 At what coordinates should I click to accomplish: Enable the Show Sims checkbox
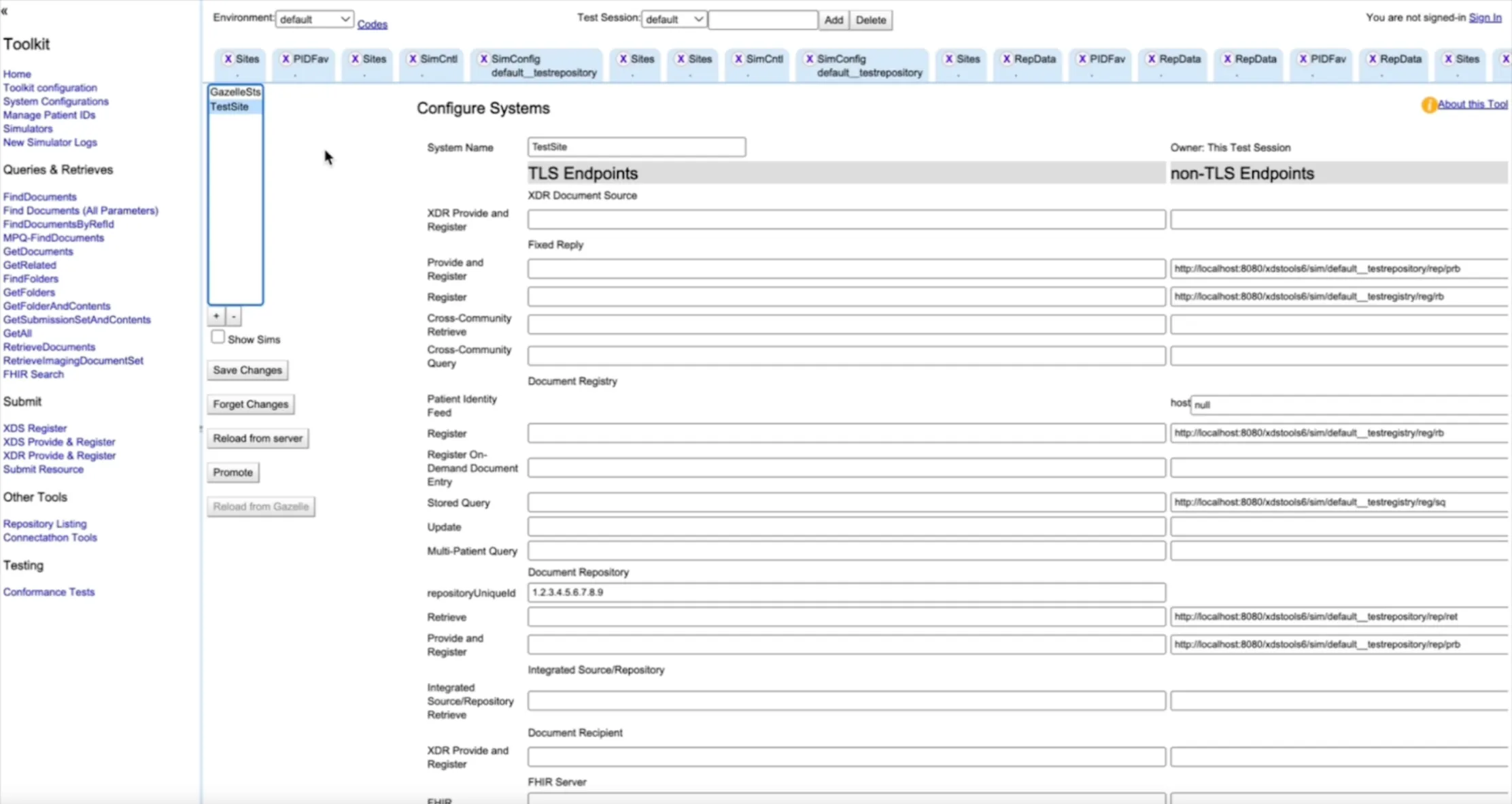(218, 336)
